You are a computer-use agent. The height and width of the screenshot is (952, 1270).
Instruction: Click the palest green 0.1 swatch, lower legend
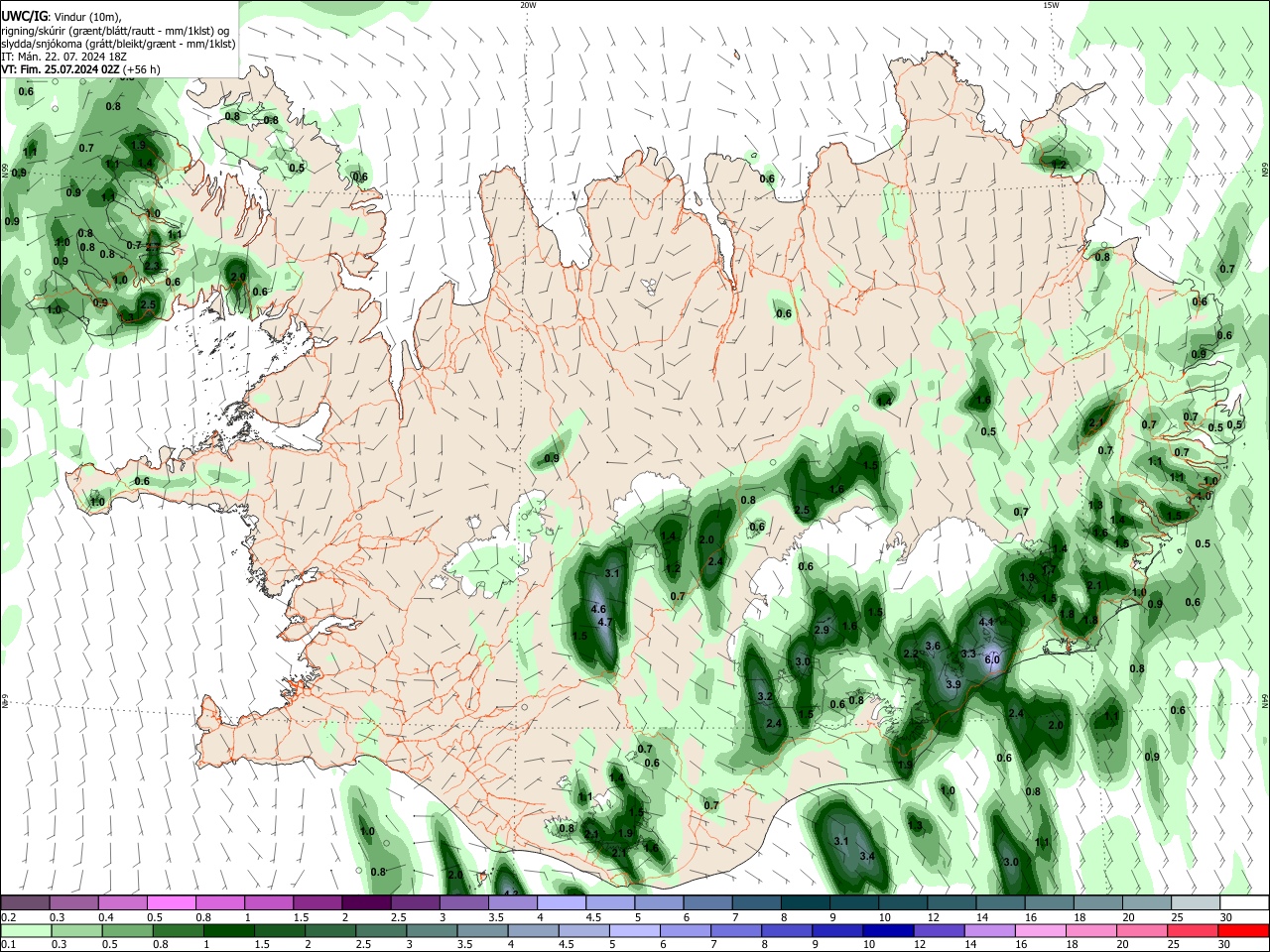pos(26,931)
